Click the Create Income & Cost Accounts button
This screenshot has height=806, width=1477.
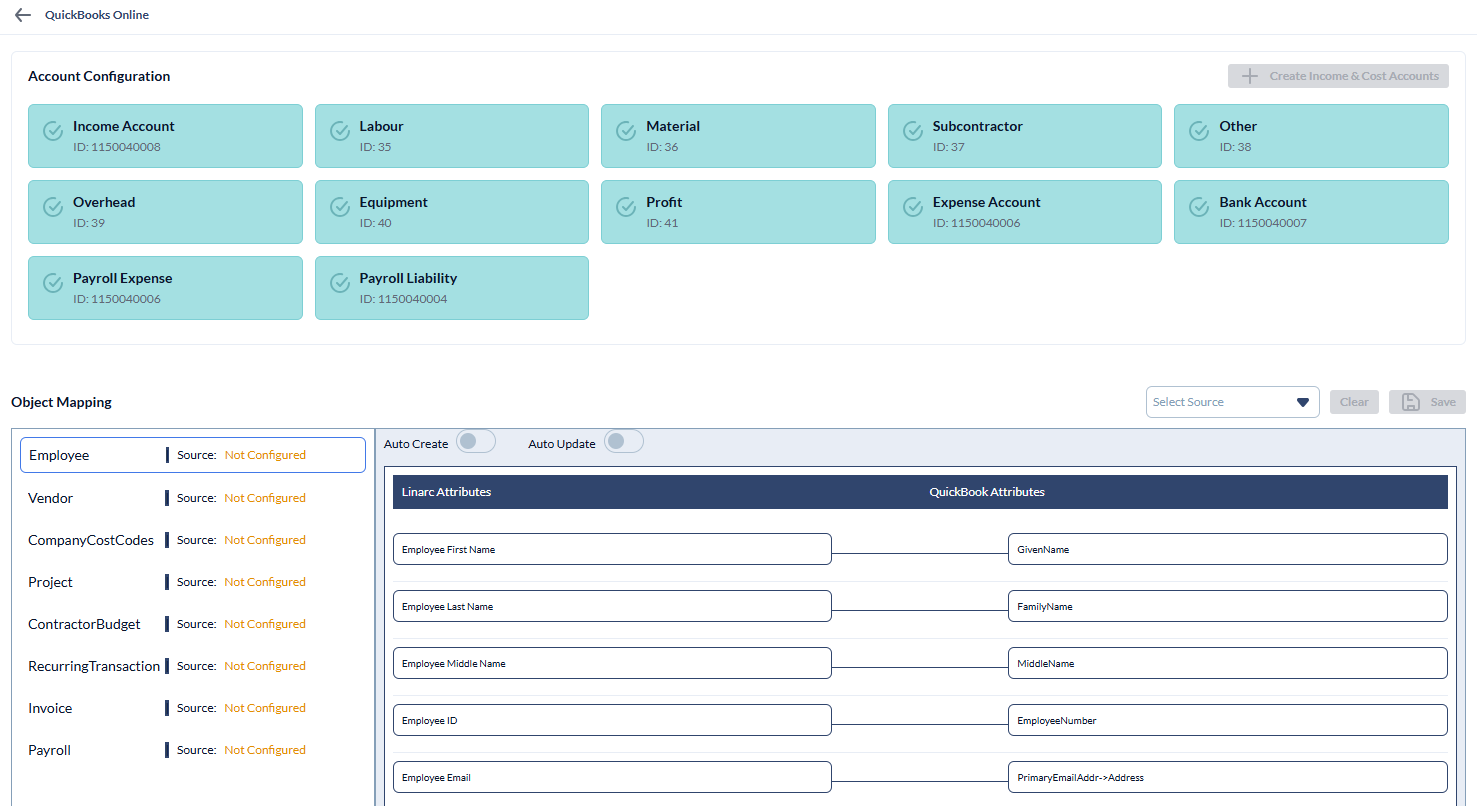pyautogui.click(x=1338, y=76)
